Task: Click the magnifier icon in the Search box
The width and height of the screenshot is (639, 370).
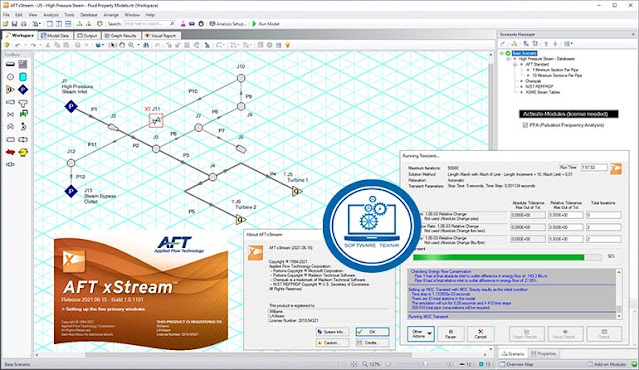Action: 172,24
